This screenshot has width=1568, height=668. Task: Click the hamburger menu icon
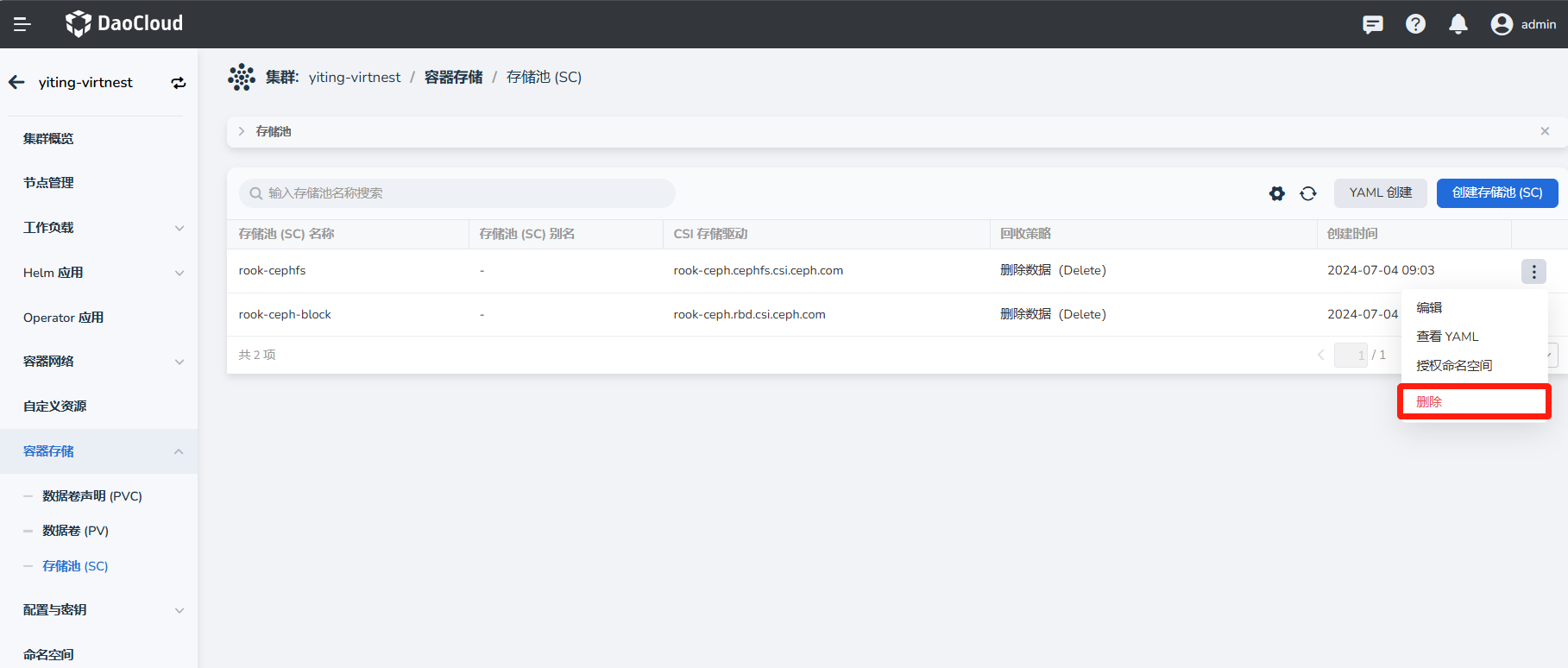[22, 24]
